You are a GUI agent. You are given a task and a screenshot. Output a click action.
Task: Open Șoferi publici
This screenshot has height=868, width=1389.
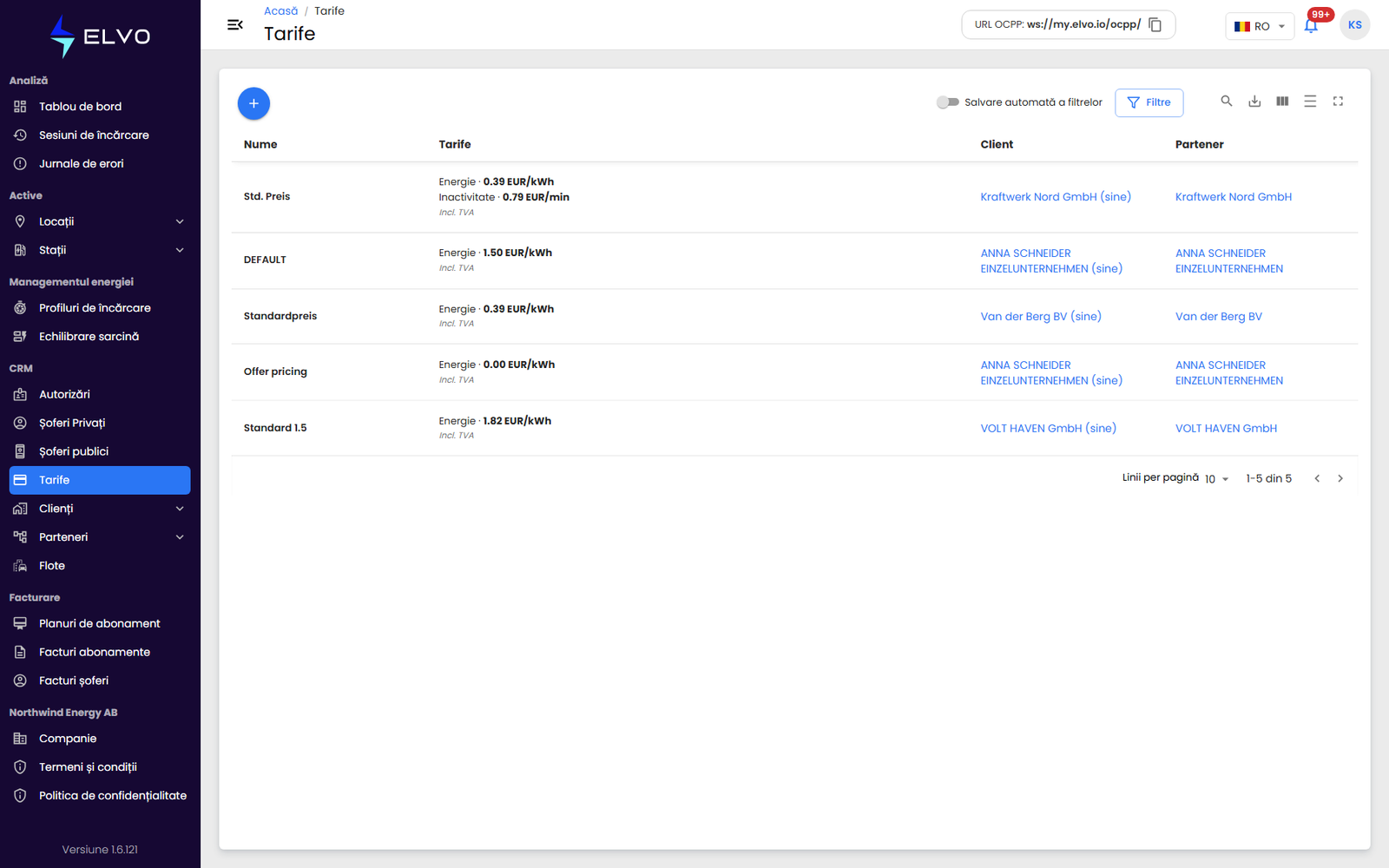[100, 451]
